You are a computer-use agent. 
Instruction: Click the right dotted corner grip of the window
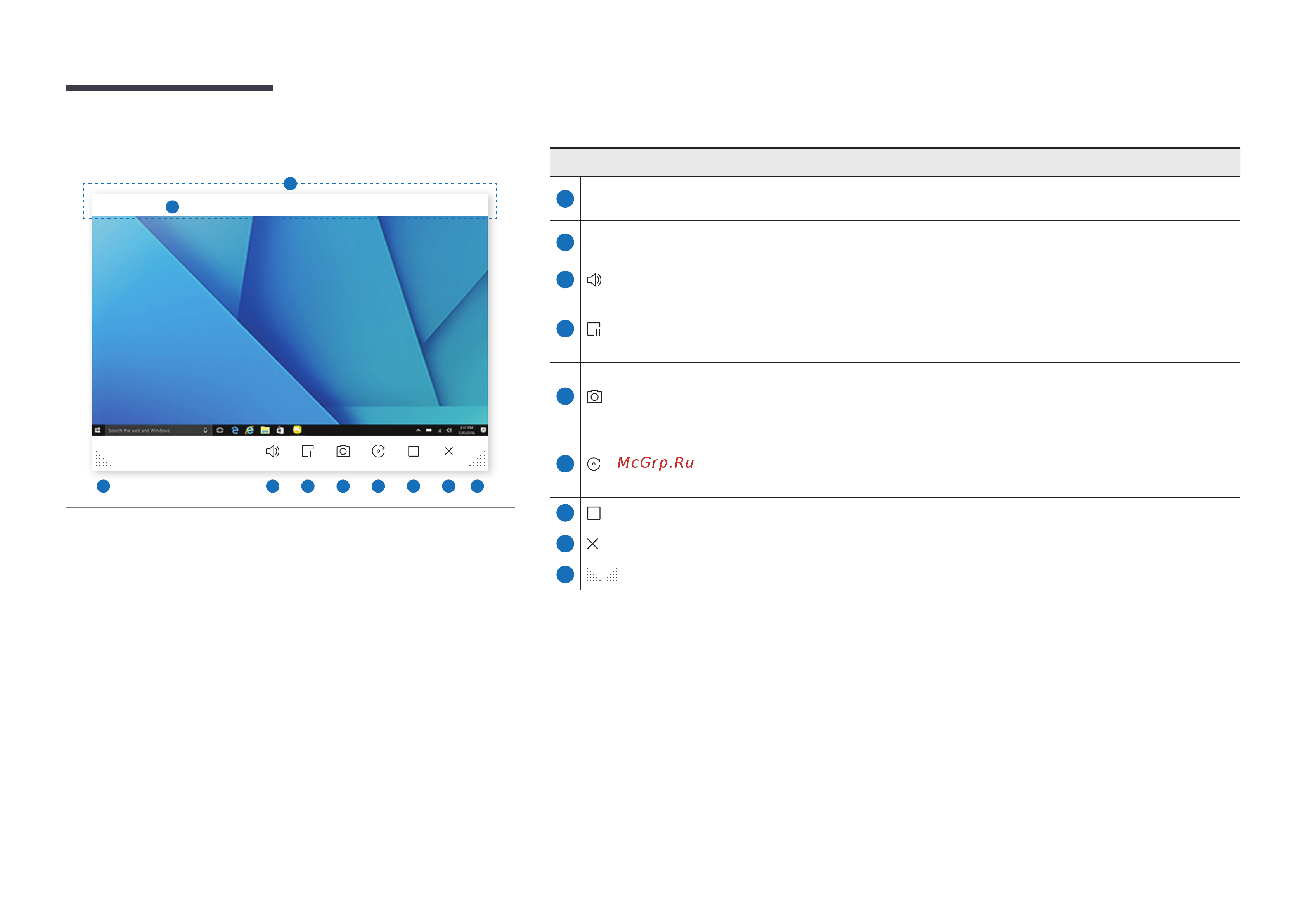click(478, 459)
